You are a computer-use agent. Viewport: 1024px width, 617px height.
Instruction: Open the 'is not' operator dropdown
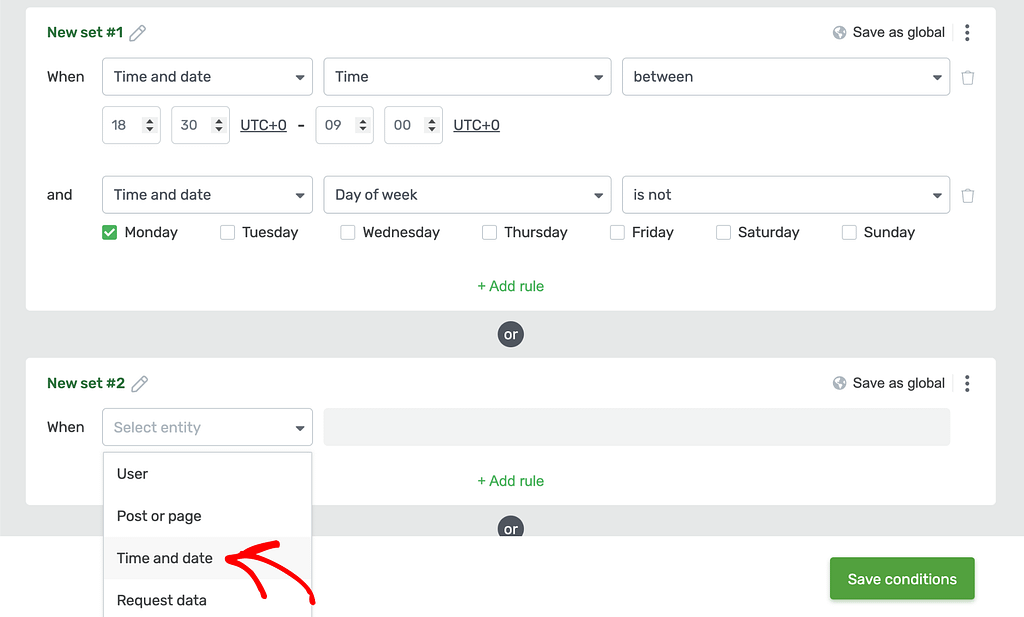point(786,195)
